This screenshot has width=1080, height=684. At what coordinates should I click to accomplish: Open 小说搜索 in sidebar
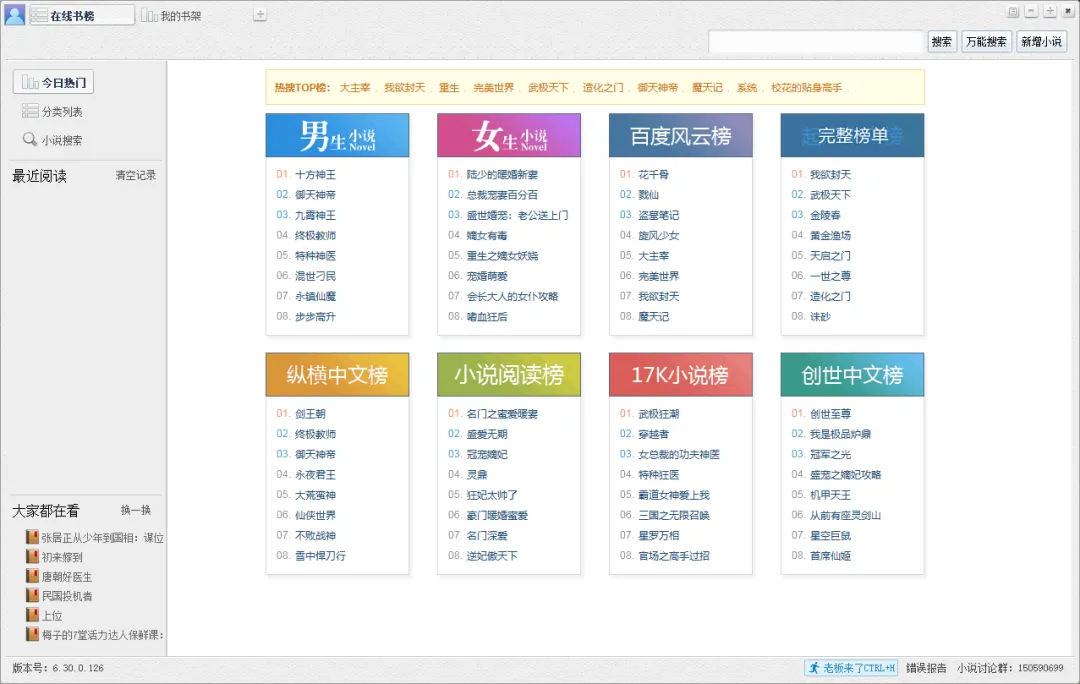pos(52,140)
